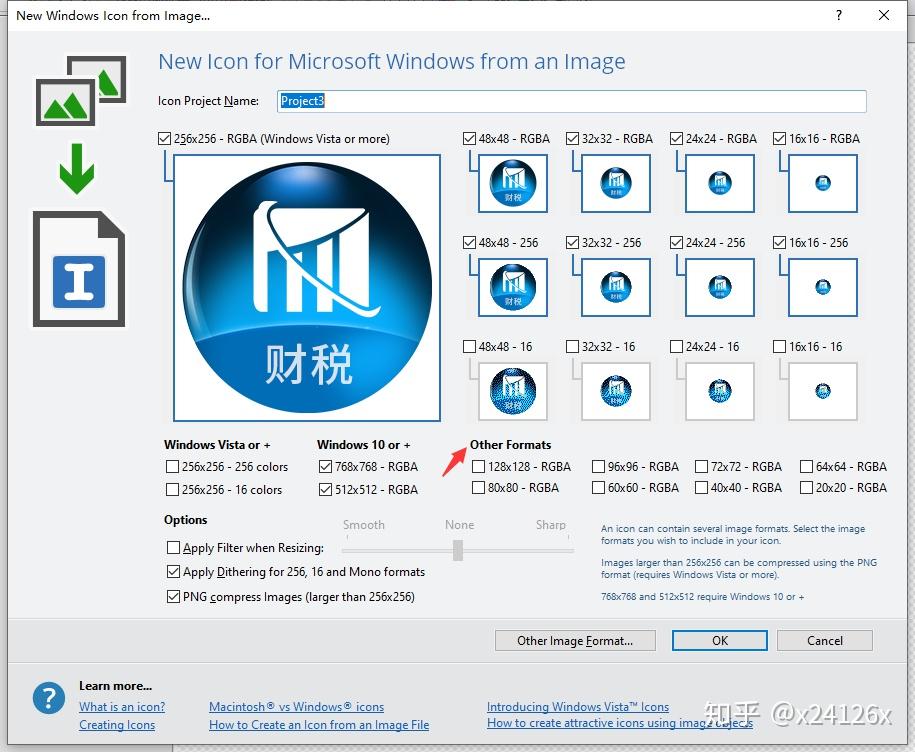Click the Smooth/Sharp filter slider handle
The height and width of the screenshot is (752, 915).
pyautogui.click(x=458, y=550)
